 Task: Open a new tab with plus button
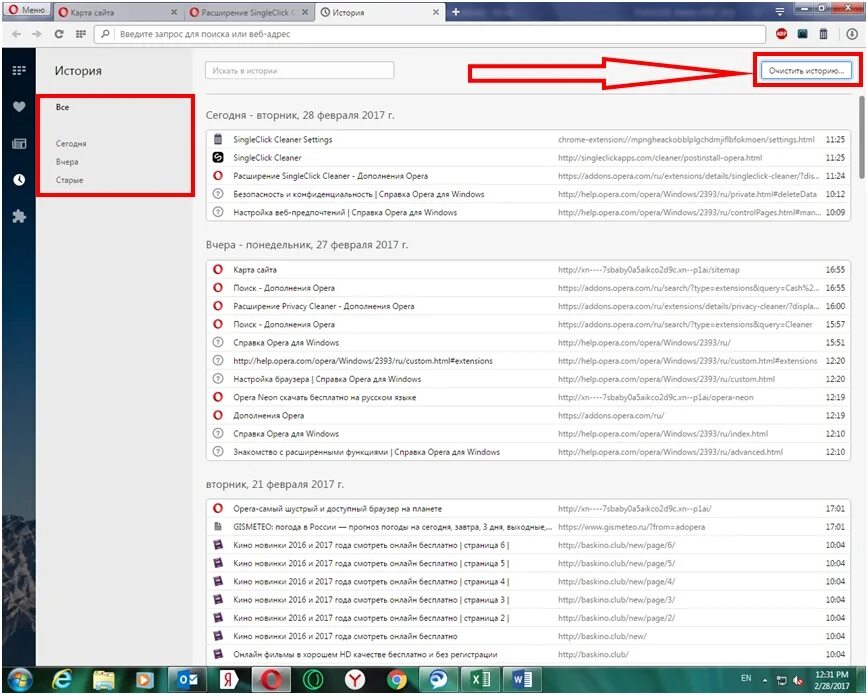tap(455, 12)
